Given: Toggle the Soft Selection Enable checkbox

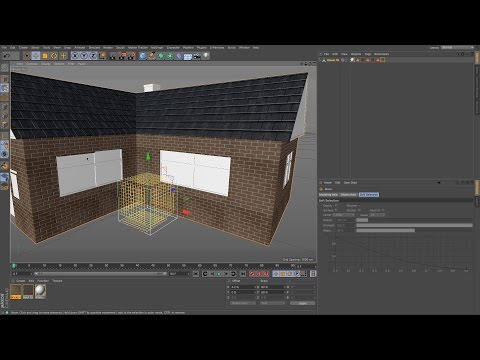Looking at the screenshot, I should click(x=336, y=206).
